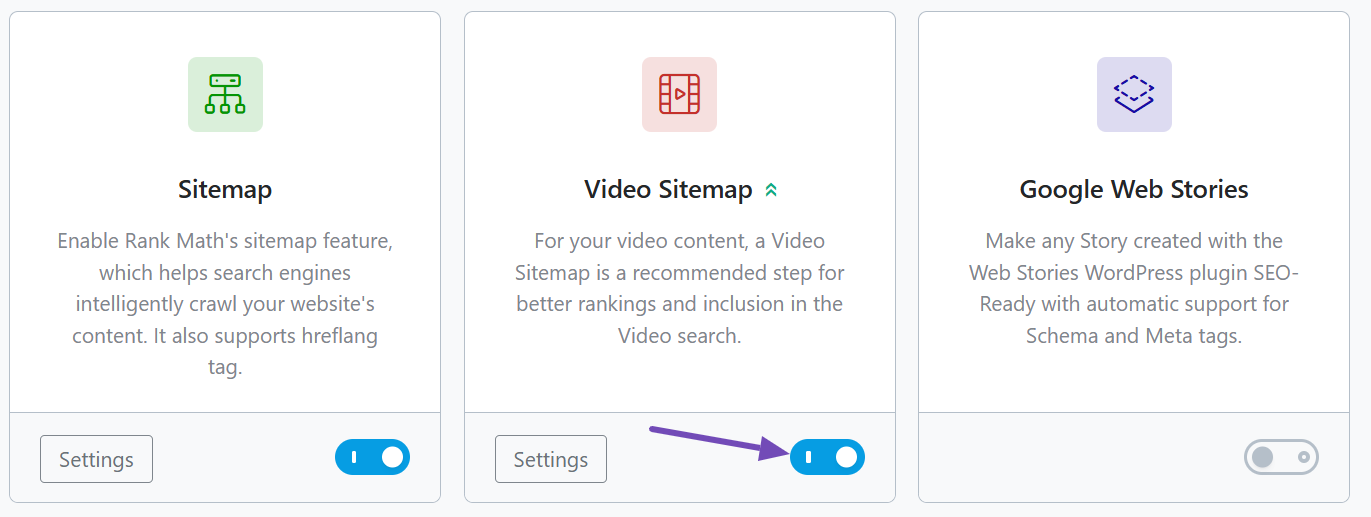Click the Video Sitemap description paragraph
1371x517 pixels.
point(680,288)
